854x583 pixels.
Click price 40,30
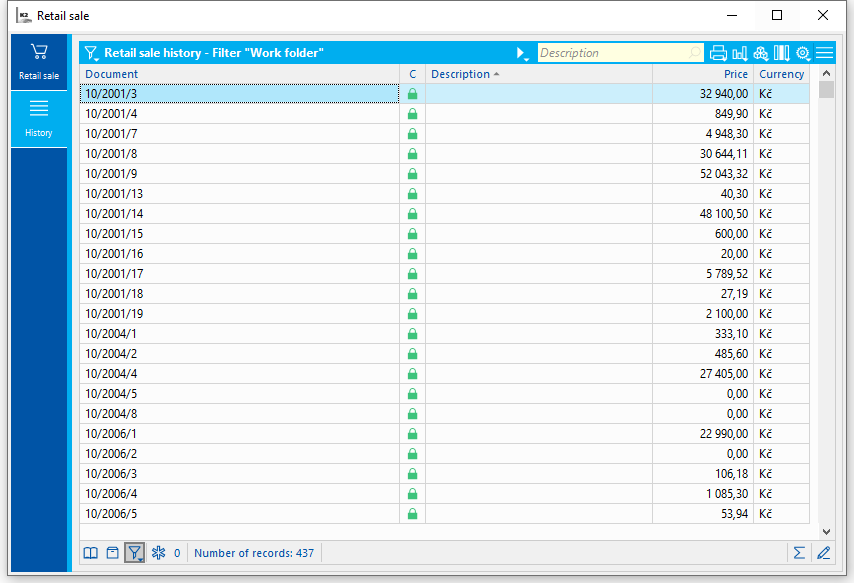tap(734, 193)
